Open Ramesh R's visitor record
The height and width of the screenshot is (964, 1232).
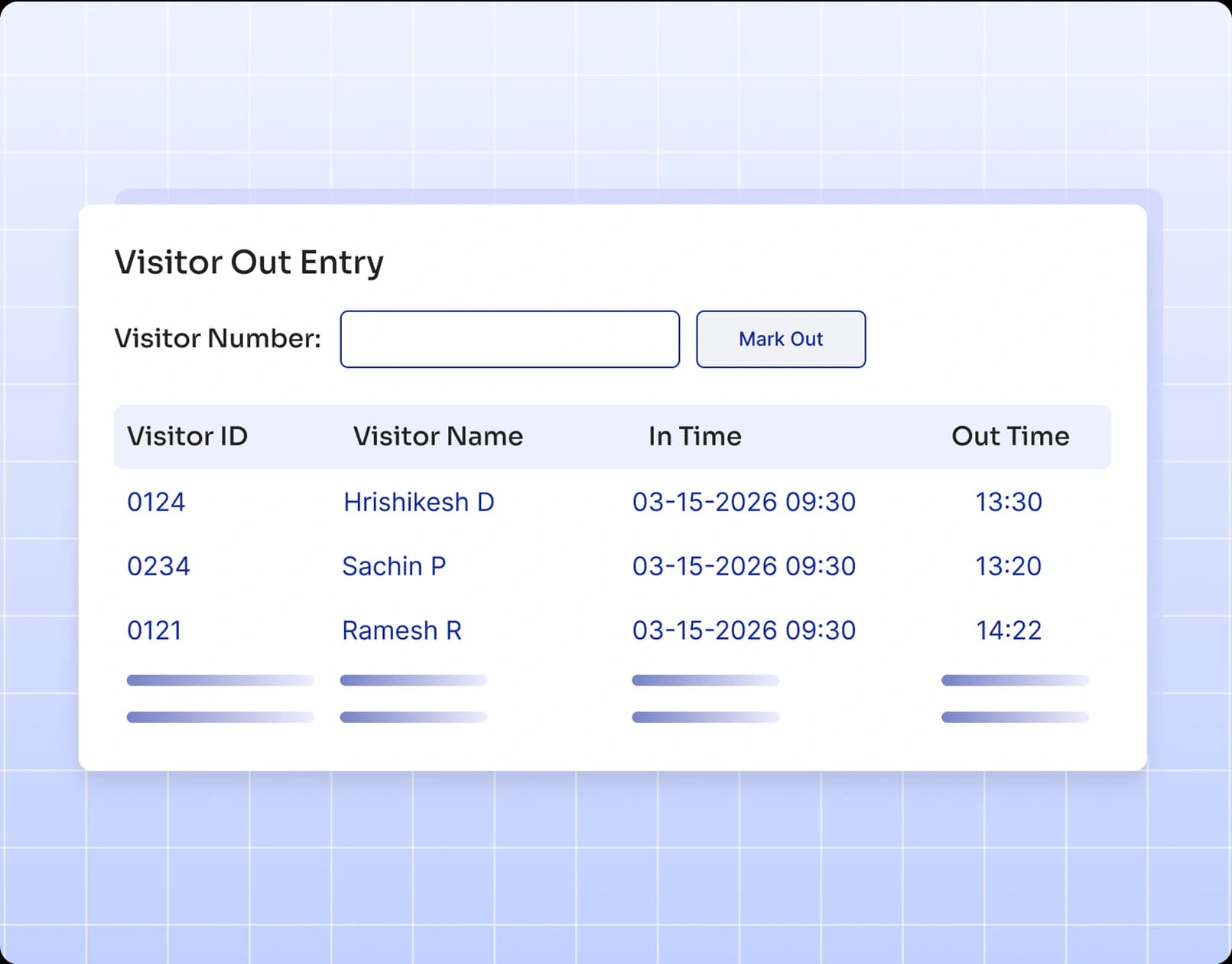(x=401, y=631)
